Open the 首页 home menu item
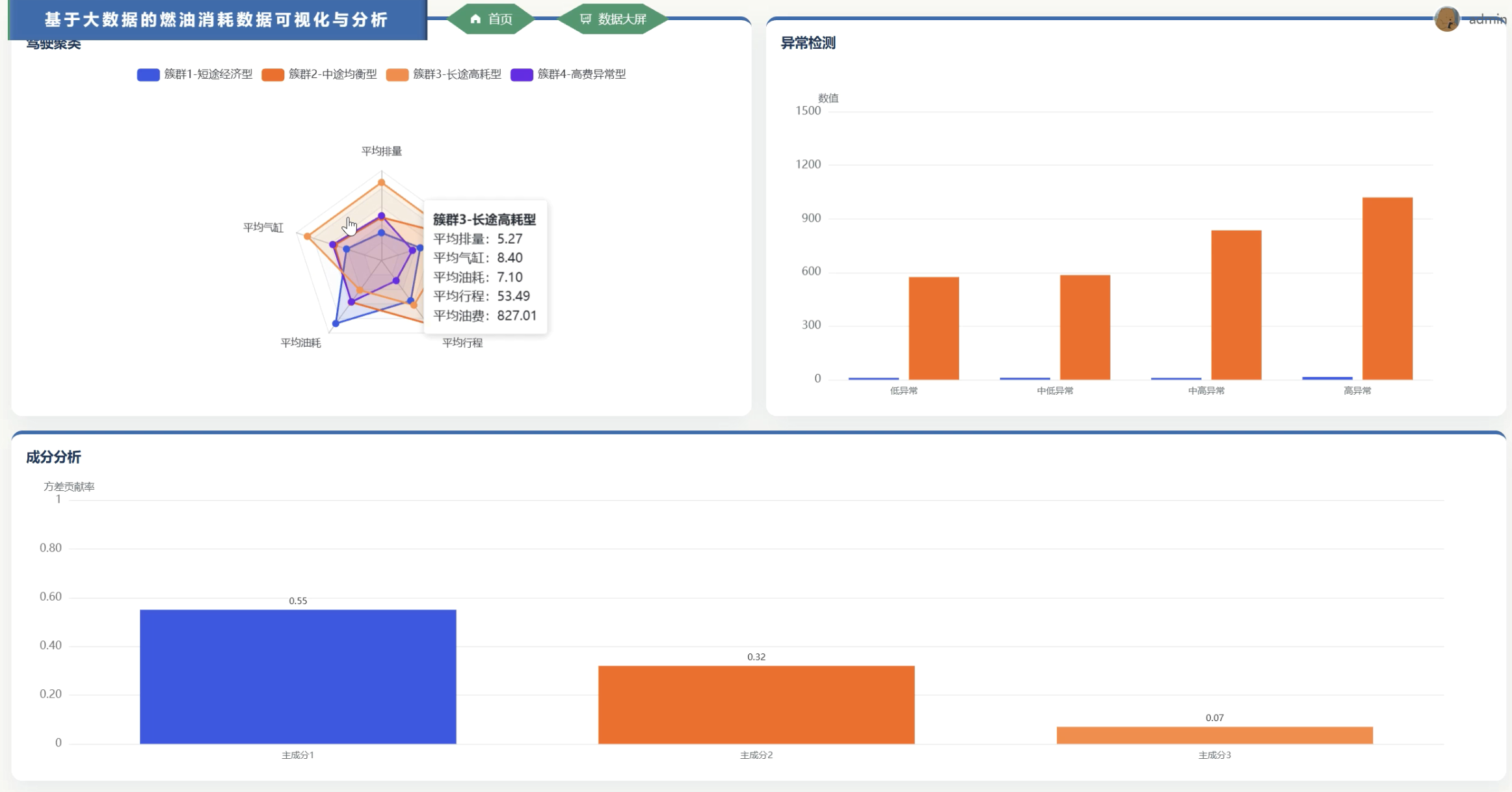Screen dimensions: 1512x792 (x=491, y=19)
